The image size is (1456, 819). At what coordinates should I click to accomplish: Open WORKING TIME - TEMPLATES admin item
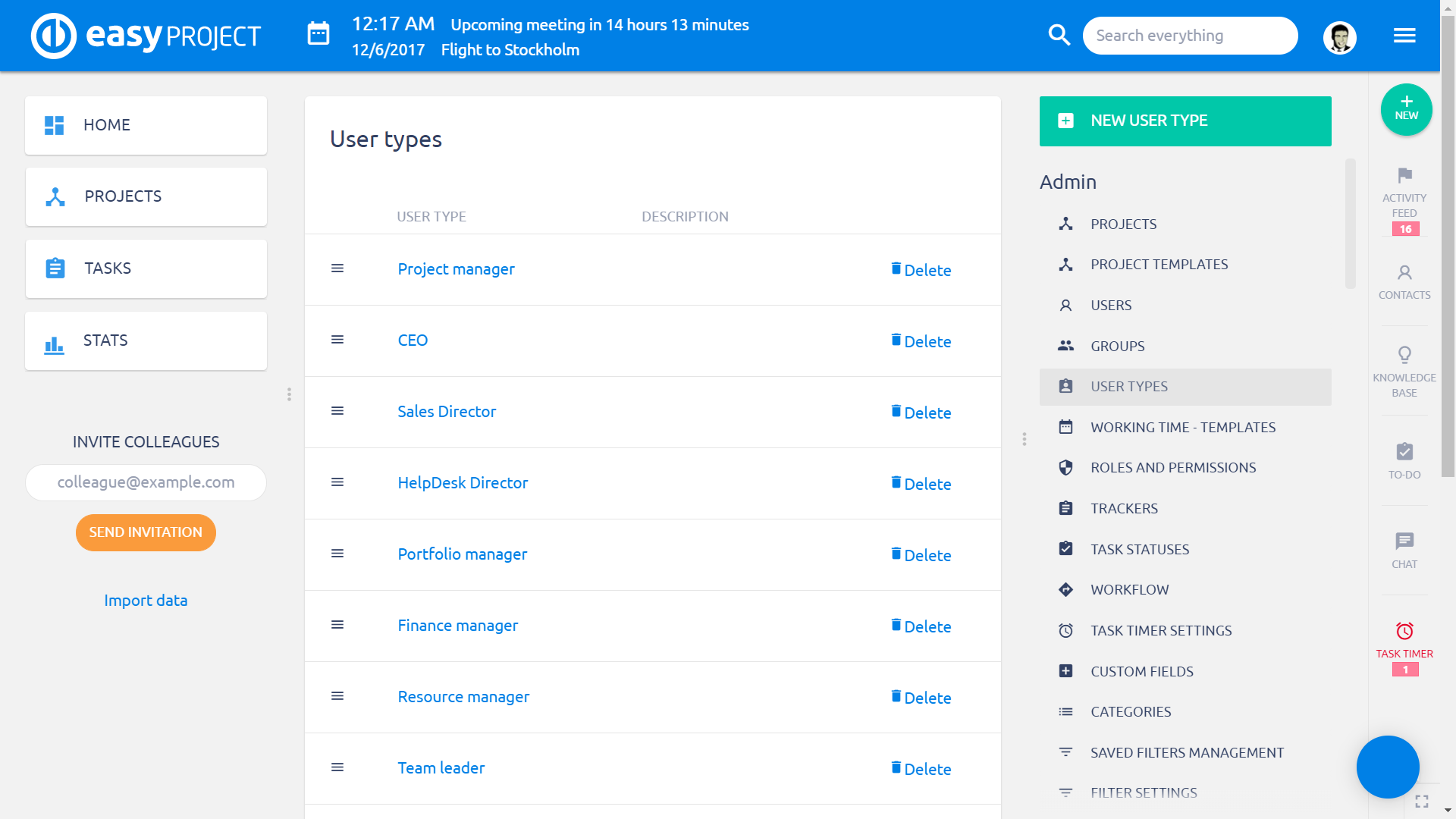1185,428
